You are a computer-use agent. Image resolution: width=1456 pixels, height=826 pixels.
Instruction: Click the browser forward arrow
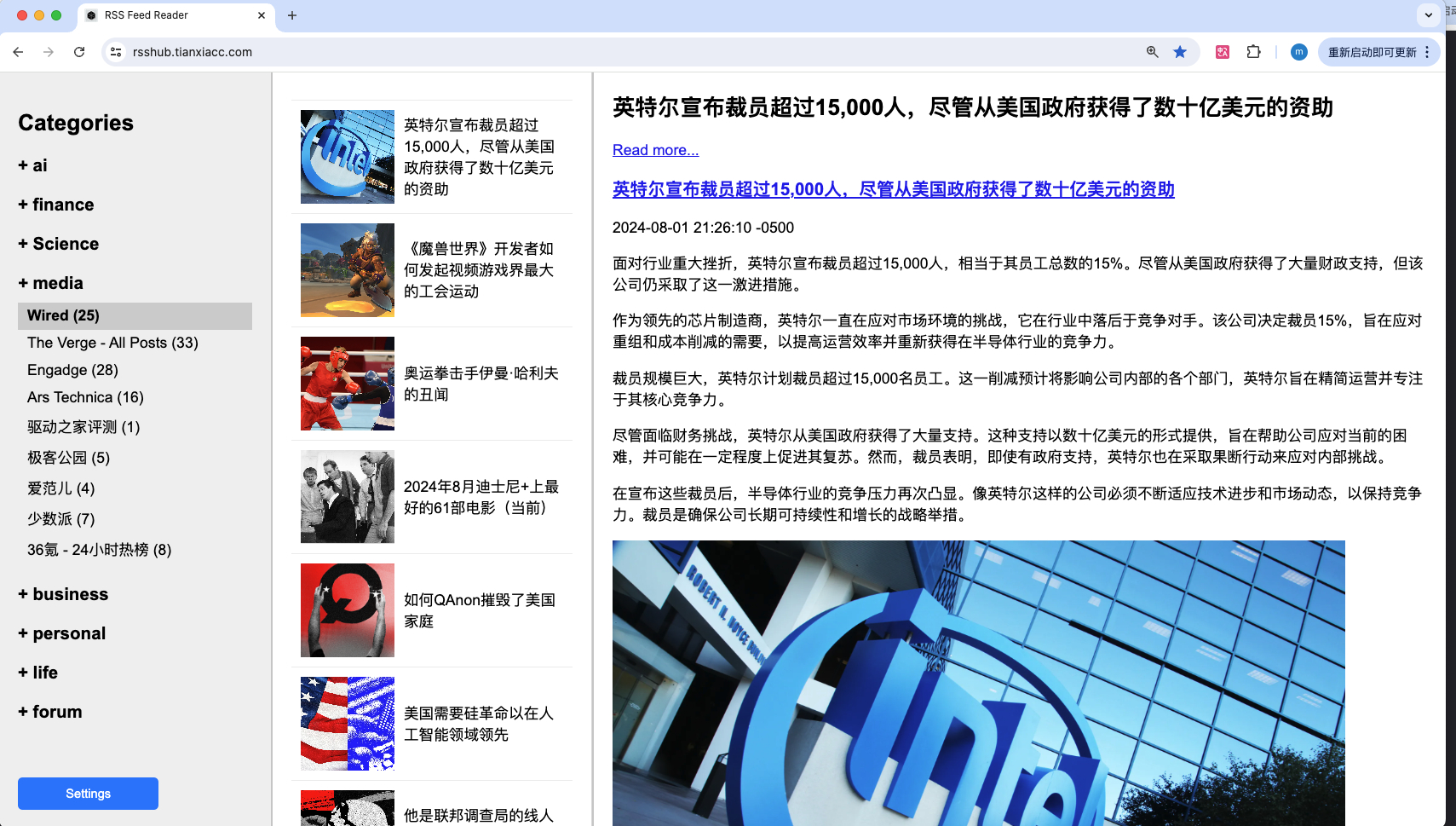(49, 52)
